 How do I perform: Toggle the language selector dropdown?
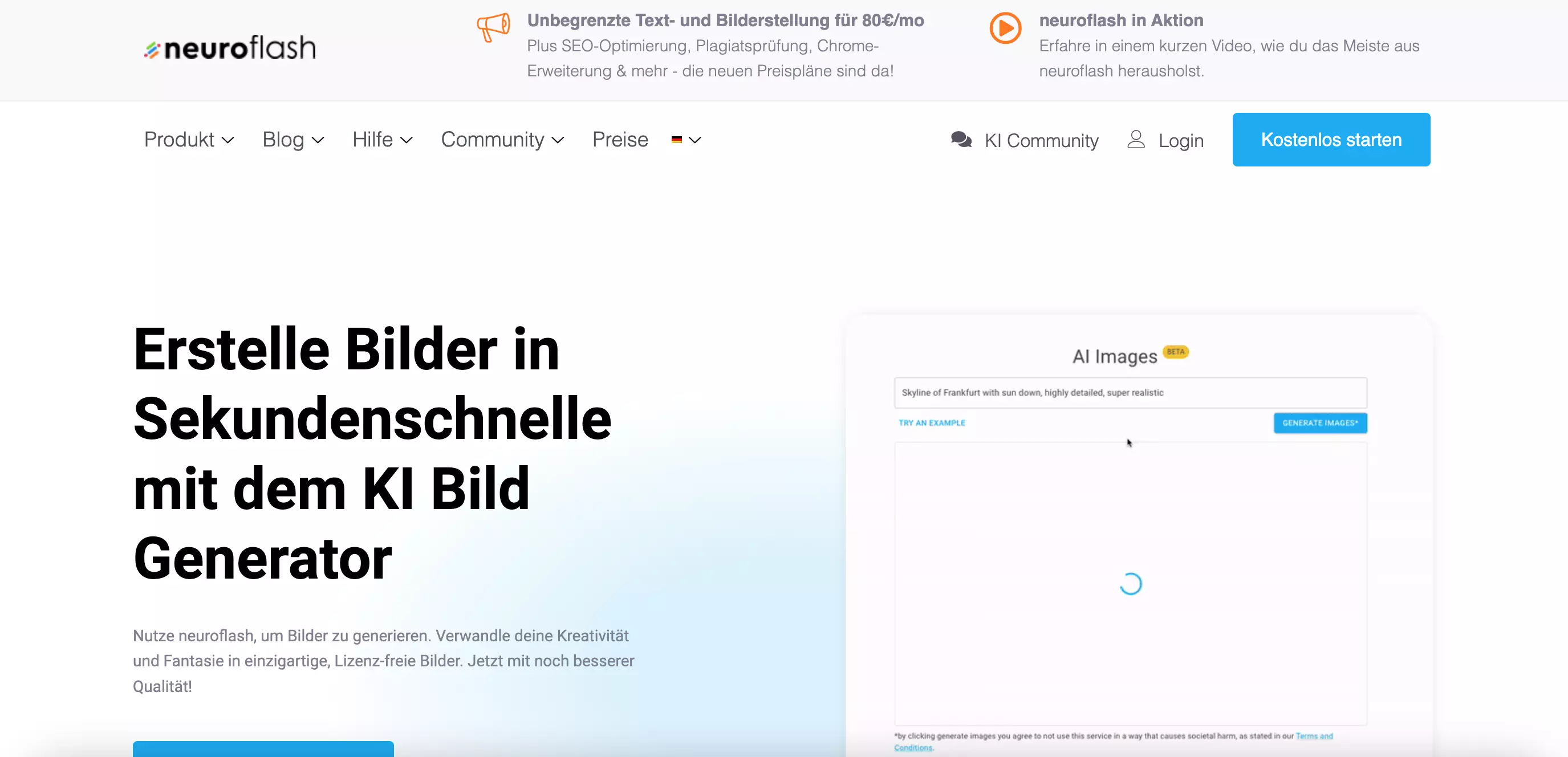(x=687, y=139)
